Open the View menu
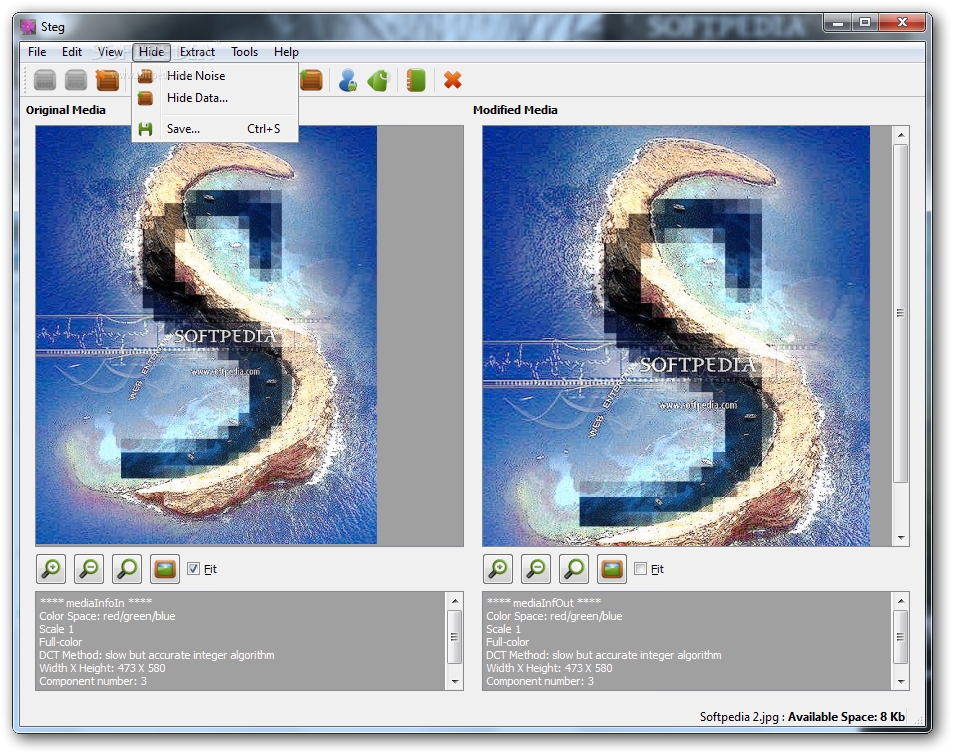The image size is (953, 754). point(110,52)
